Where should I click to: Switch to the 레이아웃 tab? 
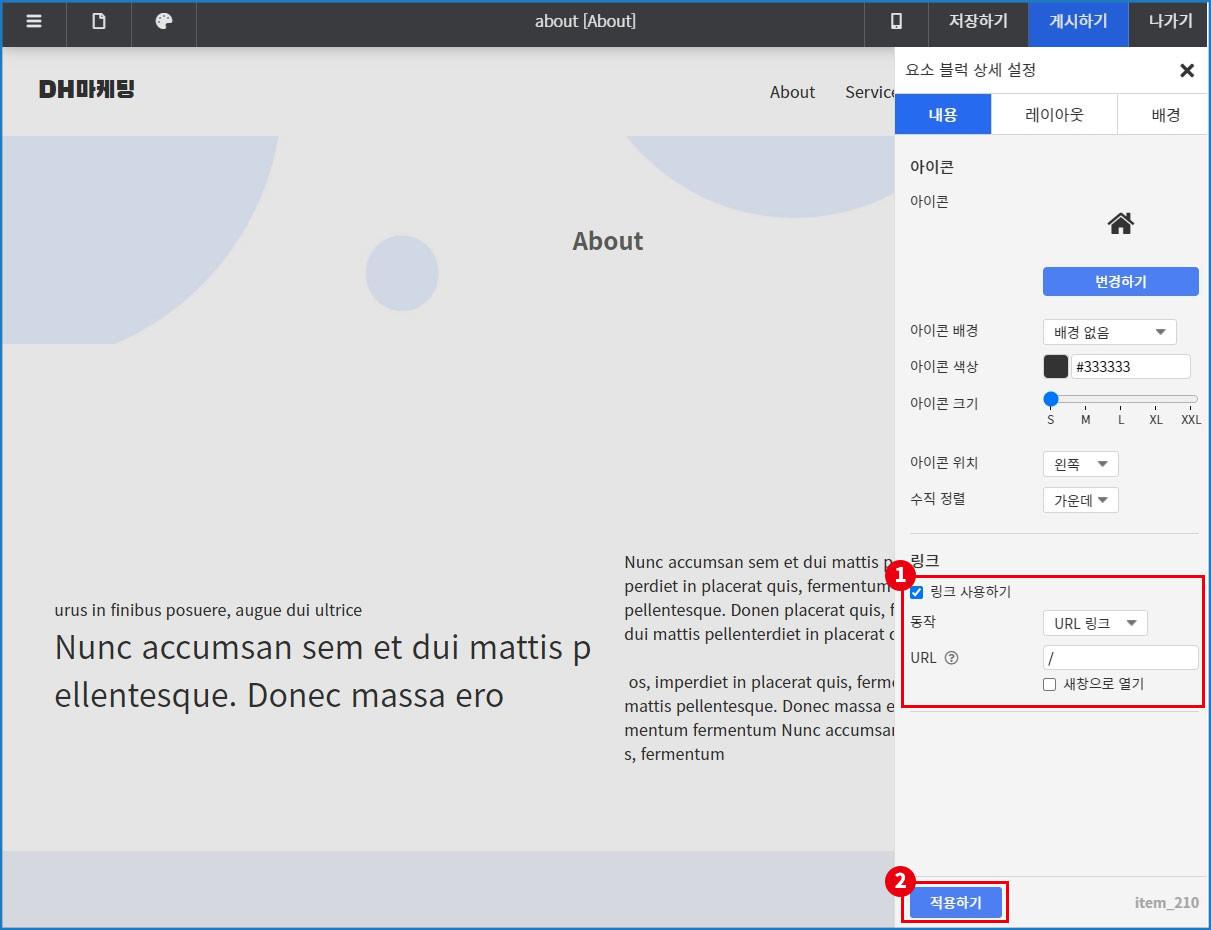[x=1054, y=115]
